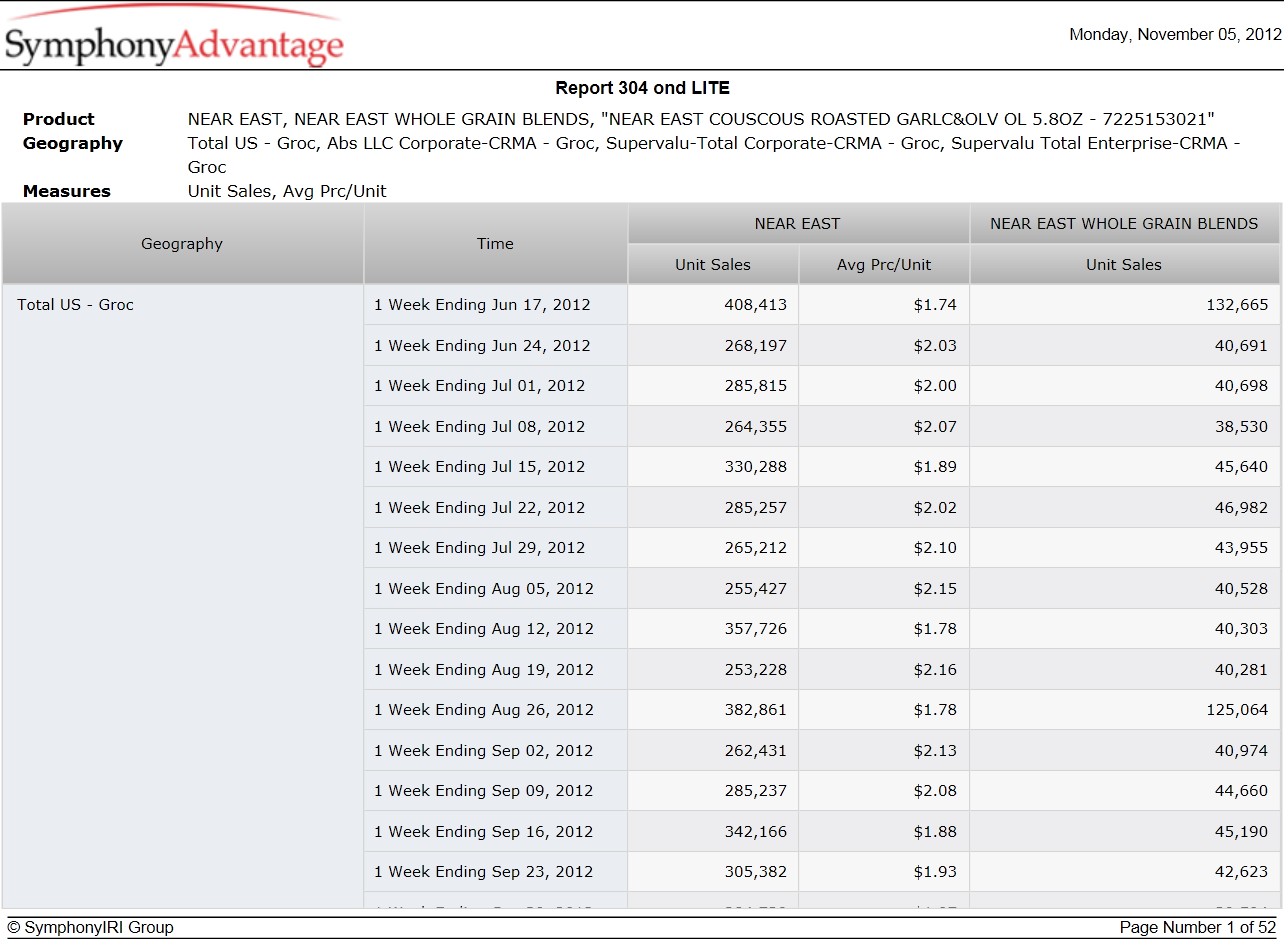Select the Time column header
This screenshot has height=946, width=1284.
pyautogui.click(x=495, y=244)
